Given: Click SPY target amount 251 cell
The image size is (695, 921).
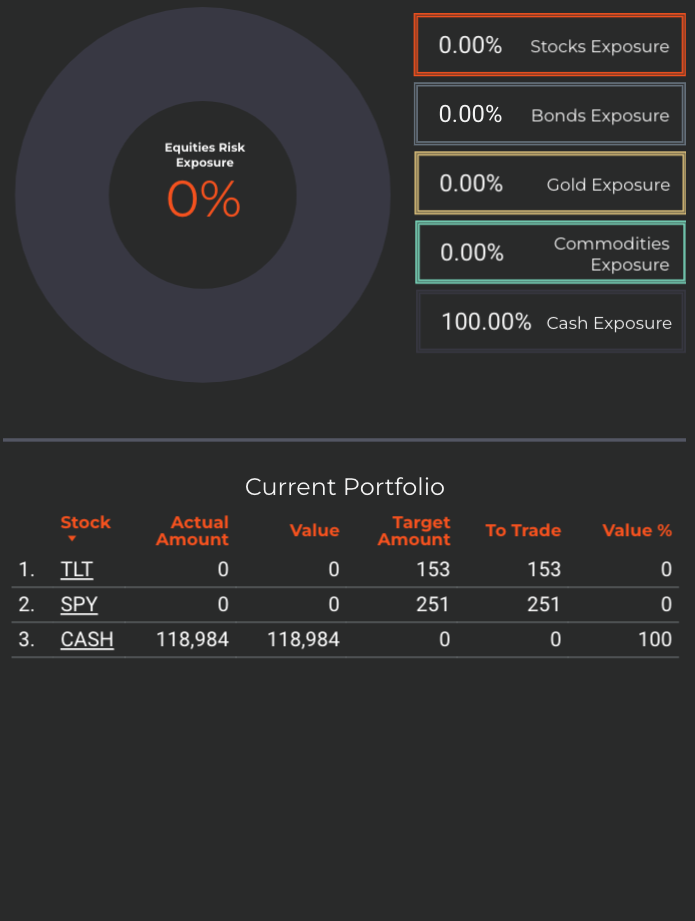Looking at the screenshot, I should 433,604.
